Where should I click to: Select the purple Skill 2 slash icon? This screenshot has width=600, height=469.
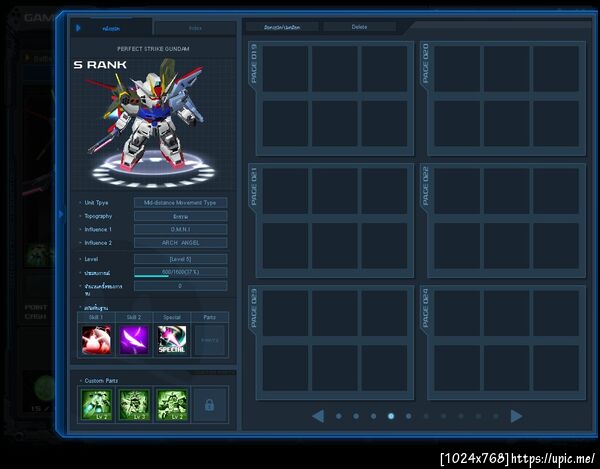(x=134, y=340)
